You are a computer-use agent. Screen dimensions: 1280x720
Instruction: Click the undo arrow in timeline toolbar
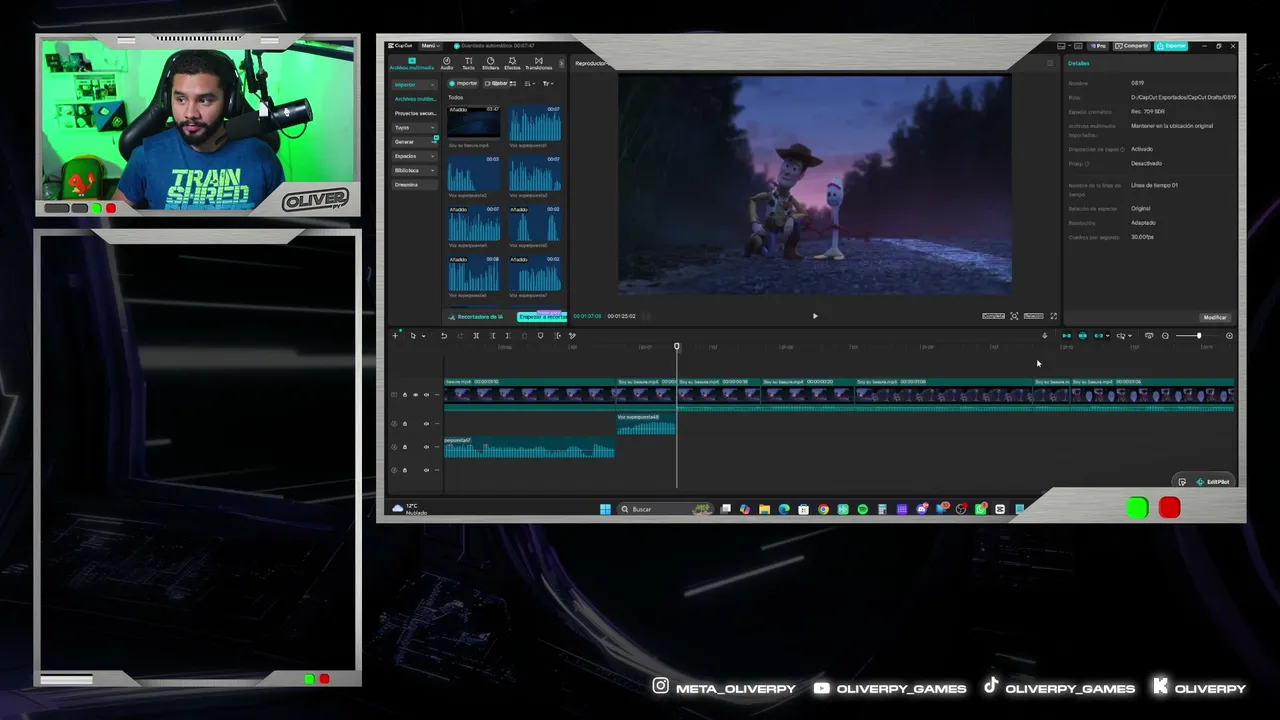[444, 336]
